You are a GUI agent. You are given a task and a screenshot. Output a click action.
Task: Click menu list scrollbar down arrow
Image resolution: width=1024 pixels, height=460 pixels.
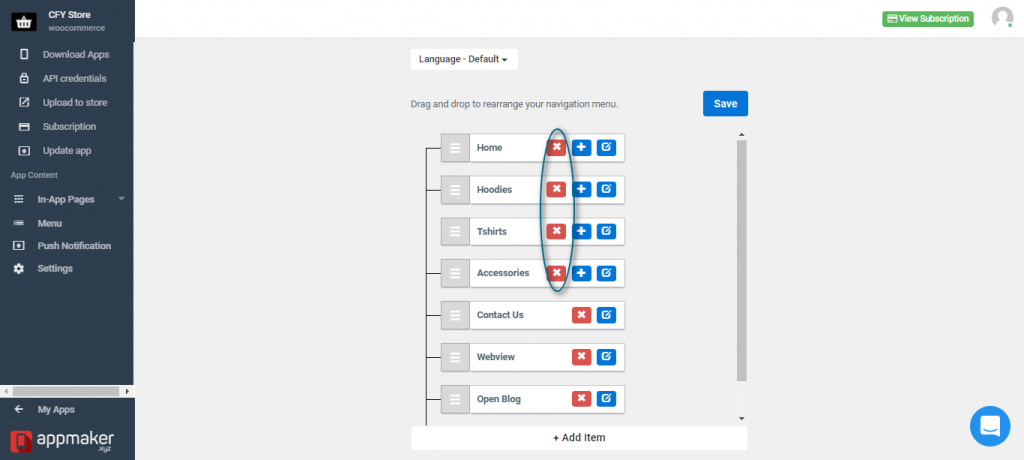point(741,418)
